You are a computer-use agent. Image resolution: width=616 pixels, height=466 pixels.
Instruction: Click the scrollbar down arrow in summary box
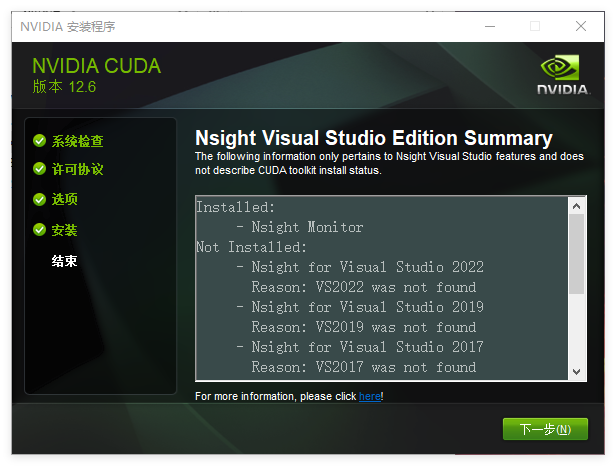point(576,371)
